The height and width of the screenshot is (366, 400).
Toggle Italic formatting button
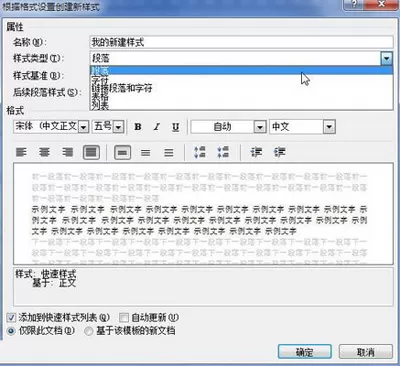coord(156,127)
